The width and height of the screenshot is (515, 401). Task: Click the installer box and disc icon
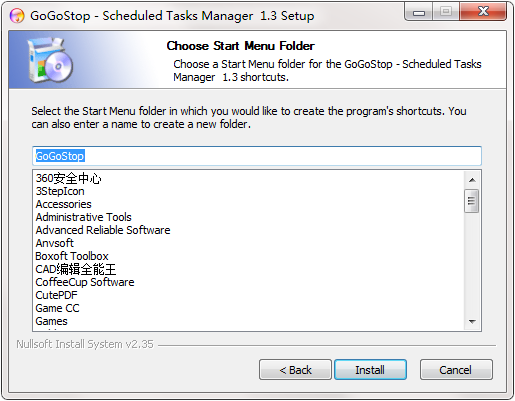tap(50, 60)
